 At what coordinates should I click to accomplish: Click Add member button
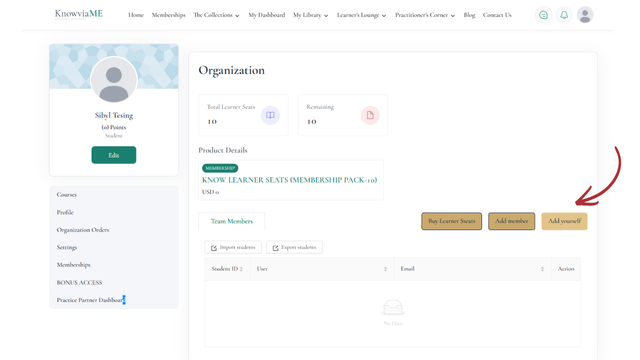click(511, 221)
